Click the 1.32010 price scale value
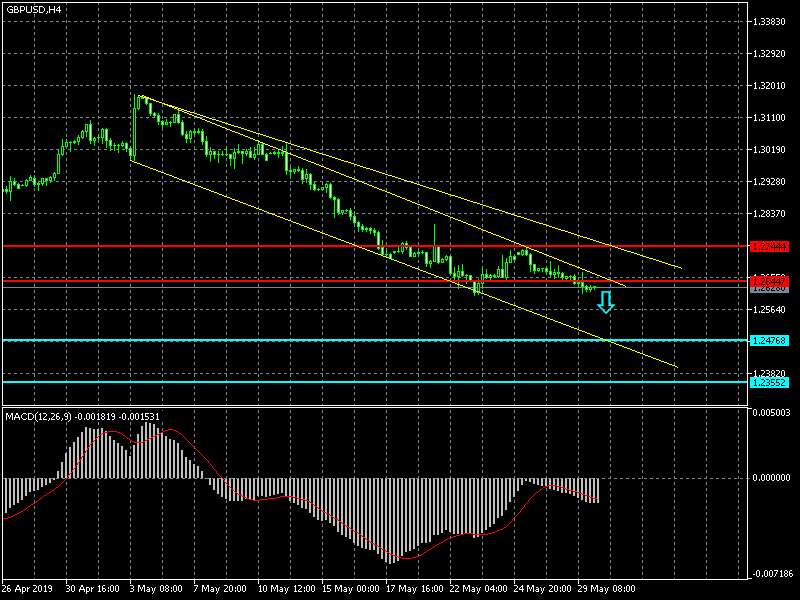The height and width of the screenshot is (600, 800). point(771,86)
